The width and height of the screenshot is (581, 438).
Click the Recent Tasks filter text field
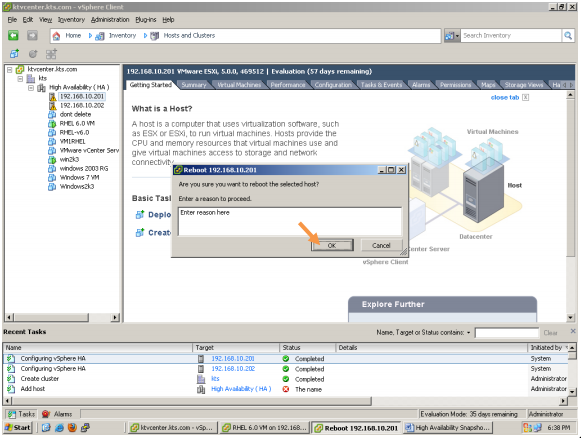pyautogui.click(x=507, y=333)
